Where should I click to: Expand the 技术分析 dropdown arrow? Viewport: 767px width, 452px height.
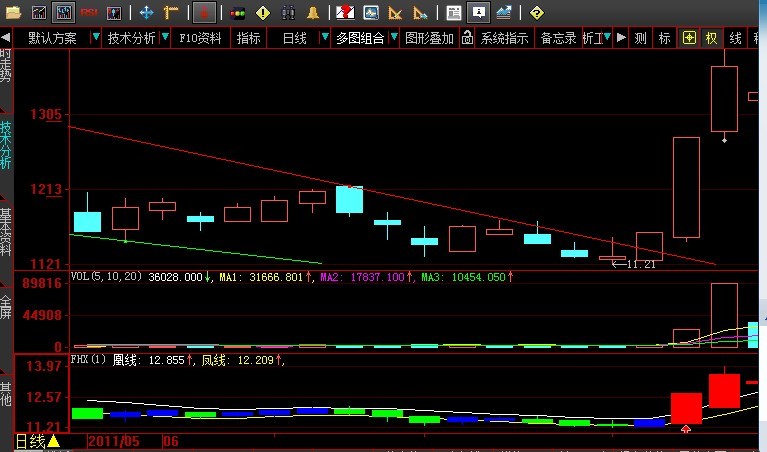[x=165, y=37]
